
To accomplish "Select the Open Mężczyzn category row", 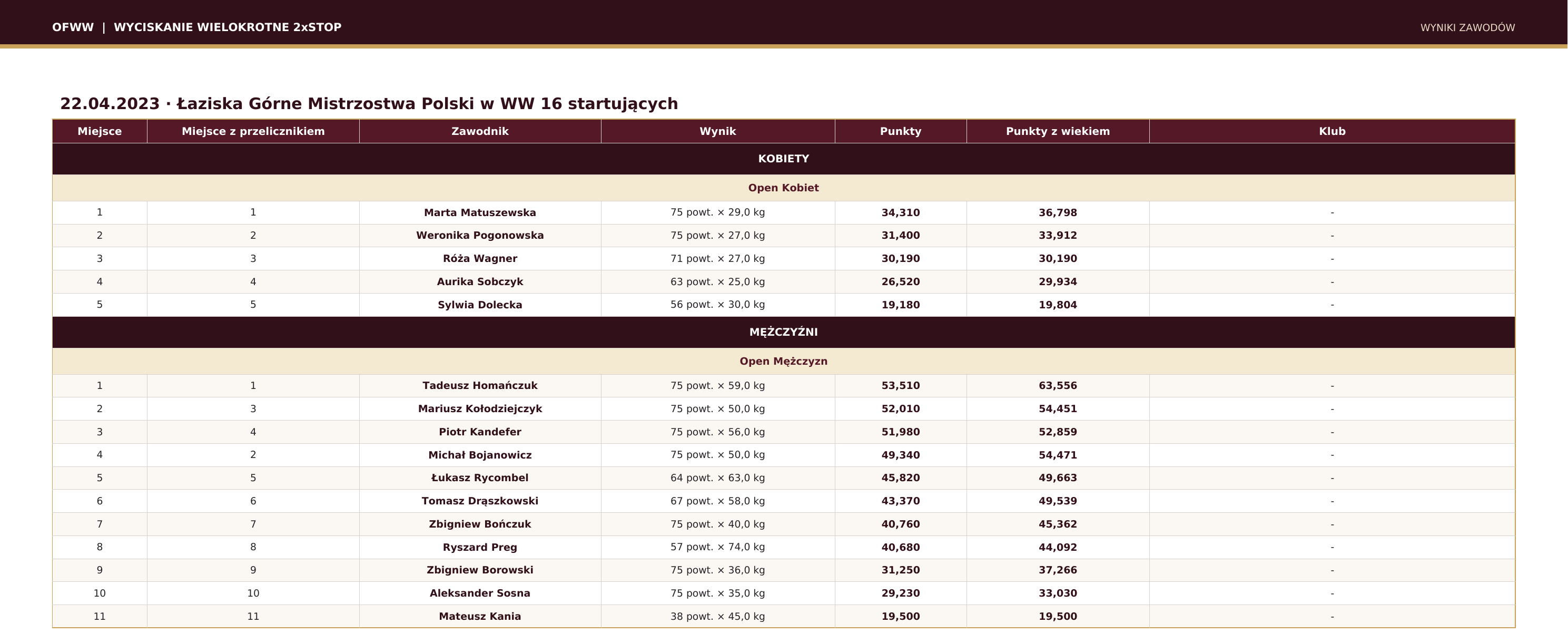I will 783,361.
